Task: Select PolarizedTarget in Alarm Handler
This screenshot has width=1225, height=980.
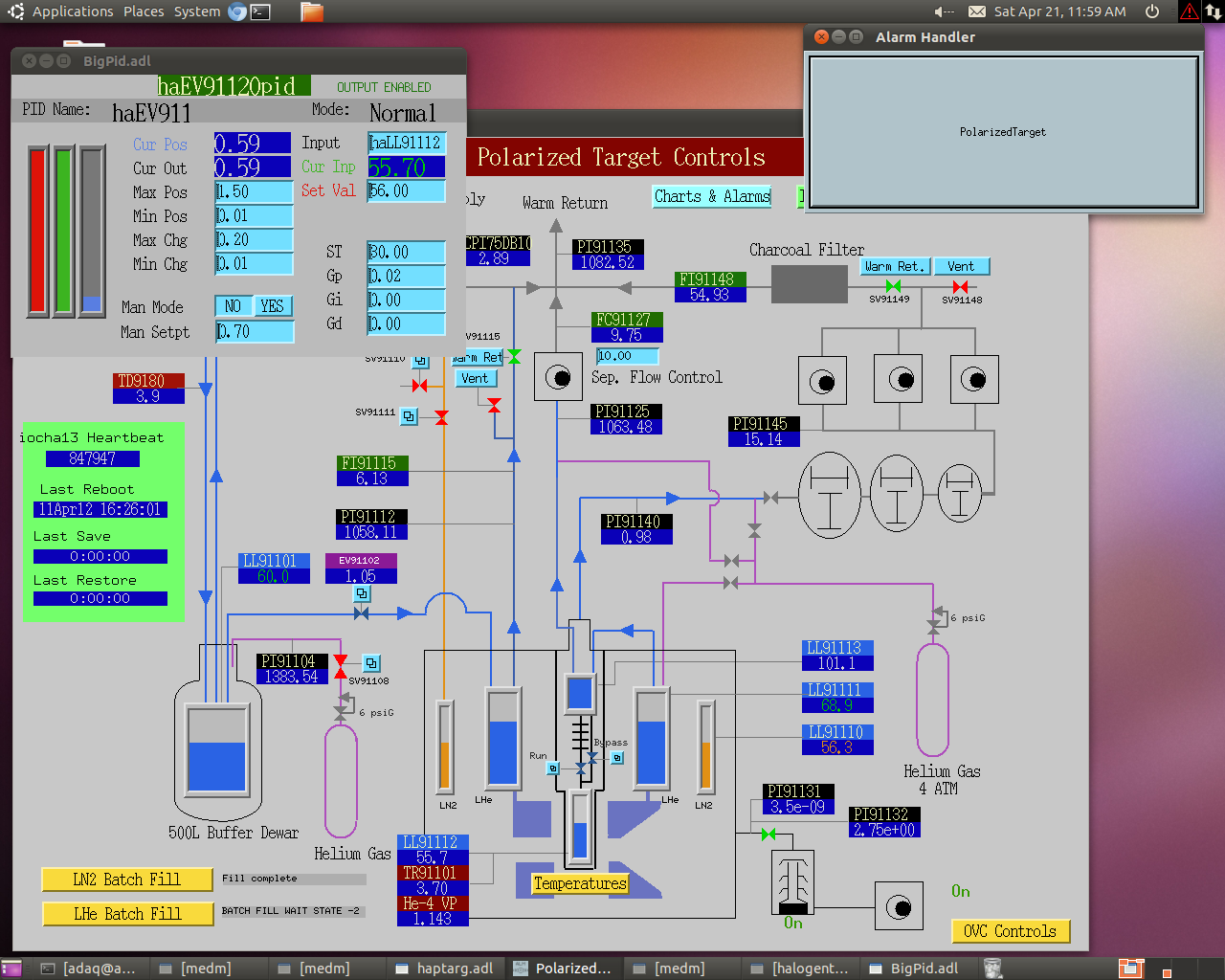Action: pos(1003,132)
